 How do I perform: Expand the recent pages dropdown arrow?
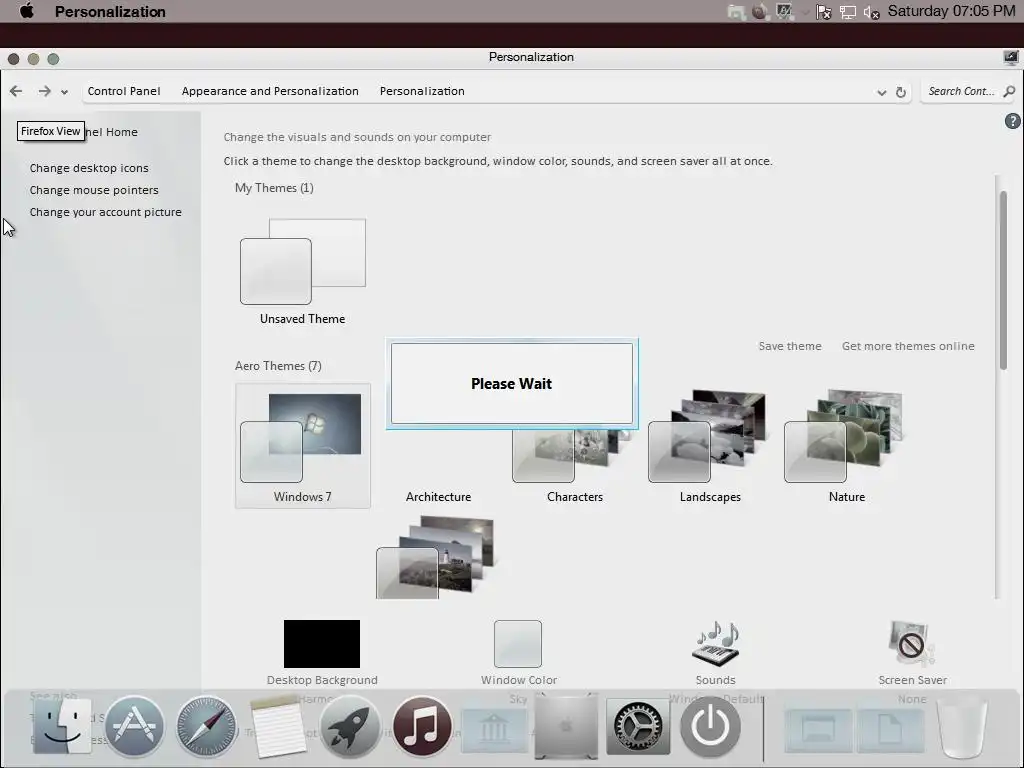64,92
